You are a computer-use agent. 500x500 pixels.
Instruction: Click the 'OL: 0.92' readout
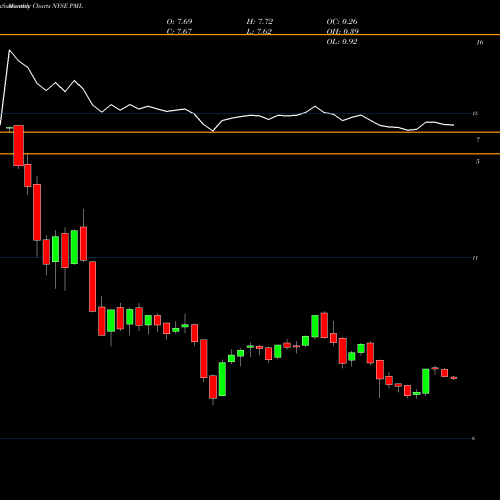(x=342, y=41)
